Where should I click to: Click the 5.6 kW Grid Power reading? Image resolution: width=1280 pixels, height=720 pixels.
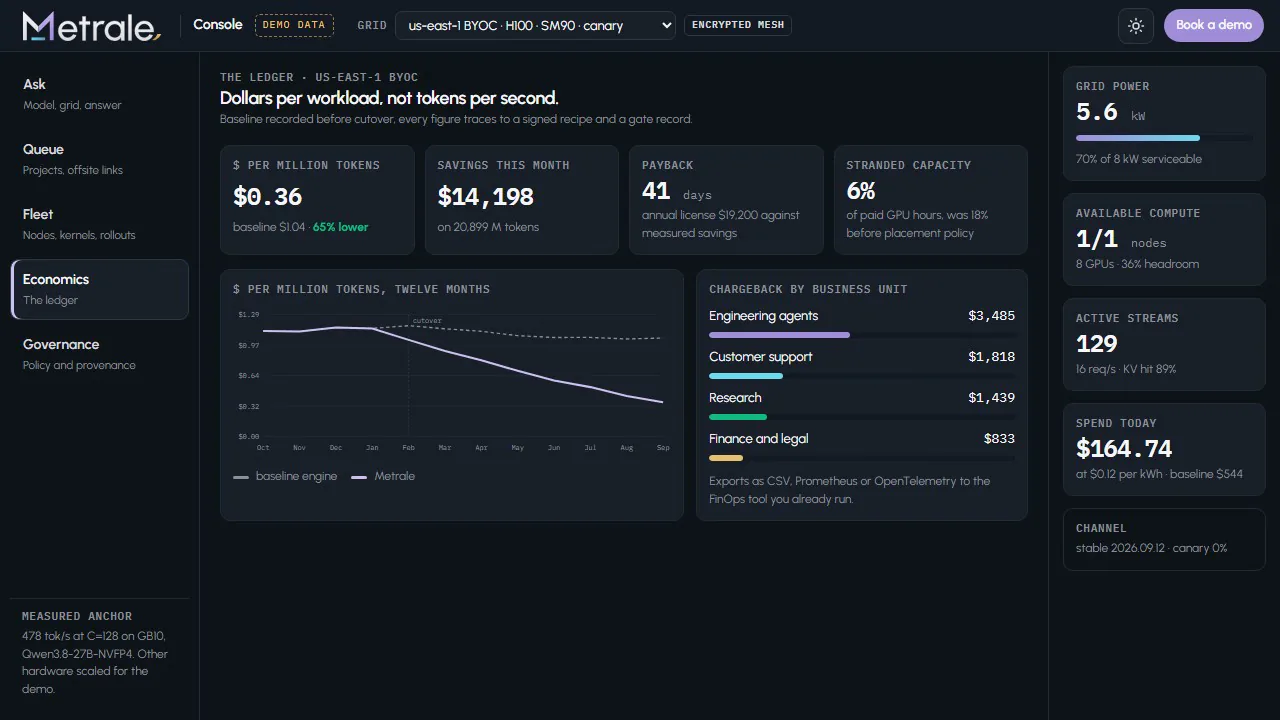pos(1111,113)
